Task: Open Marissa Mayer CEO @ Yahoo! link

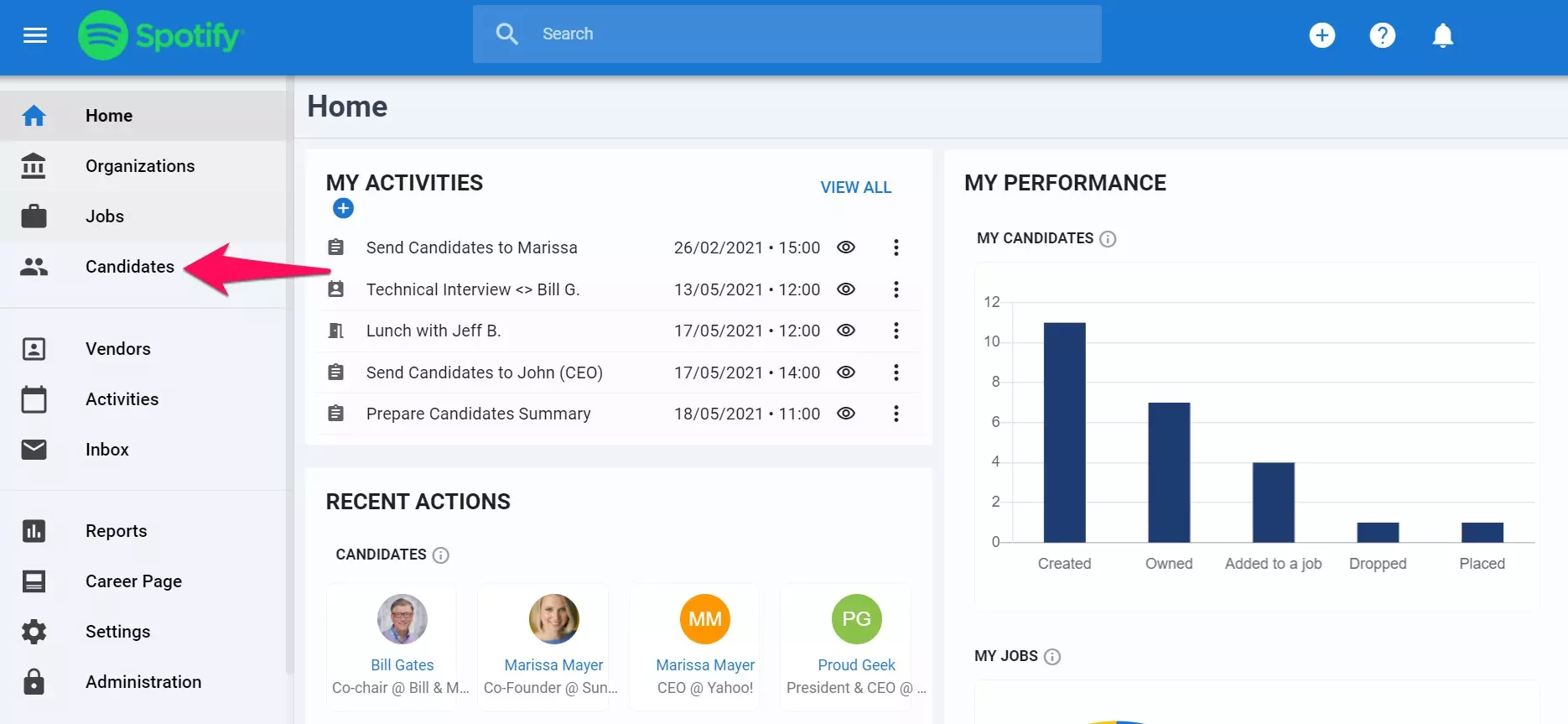Action: [x=705, y=665]
